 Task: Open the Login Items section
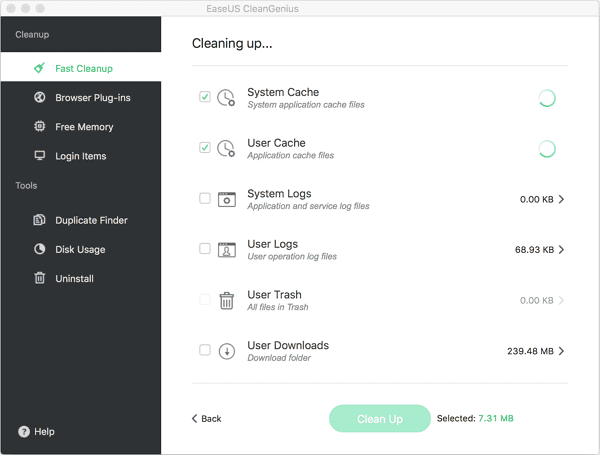pyautogui.click(x=81, y=156)
